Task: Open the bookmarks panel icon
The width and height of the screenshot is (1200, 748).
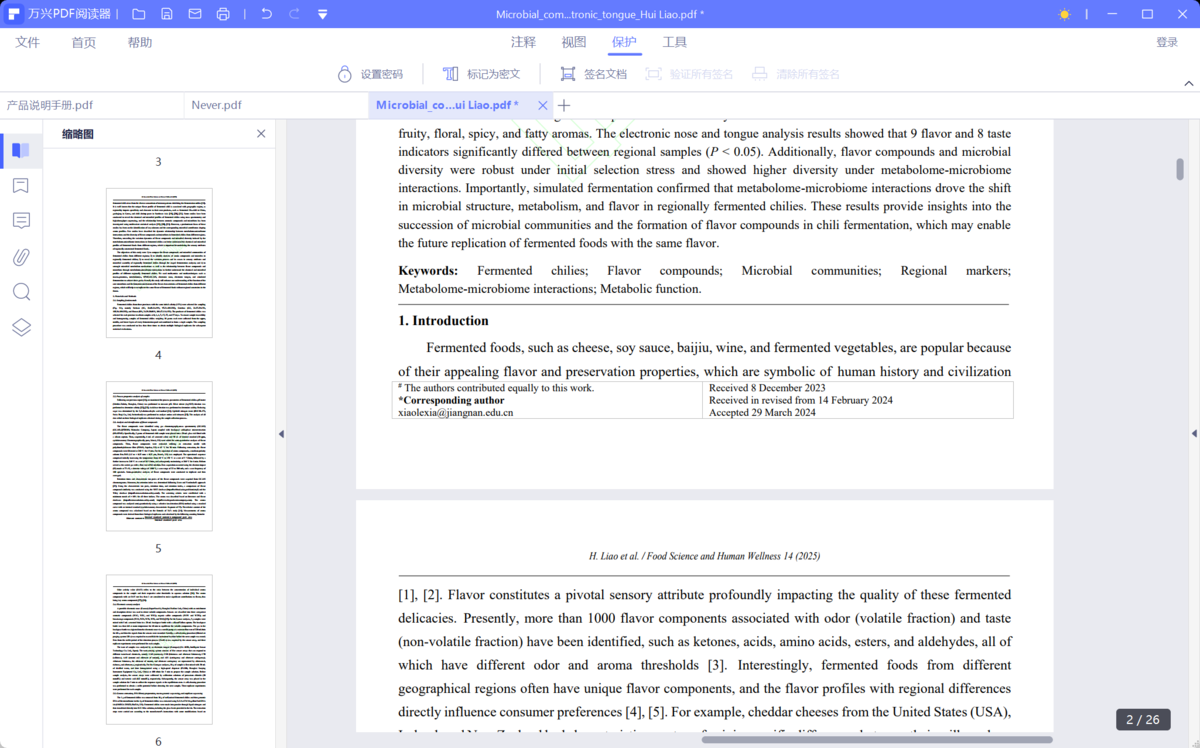Action: (x=21, y=186)
